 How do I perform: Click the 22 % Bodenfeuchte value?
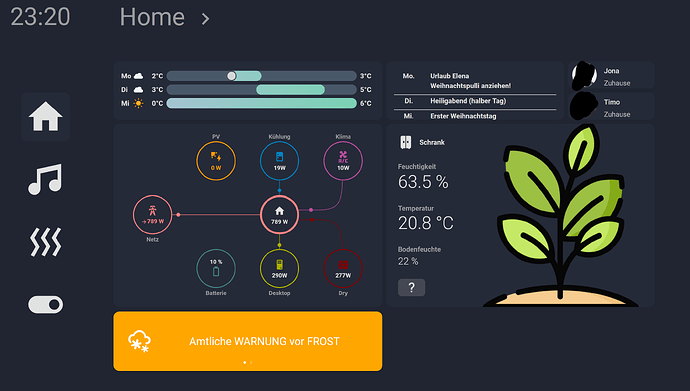pyautogui.click(x=408, y=261)
